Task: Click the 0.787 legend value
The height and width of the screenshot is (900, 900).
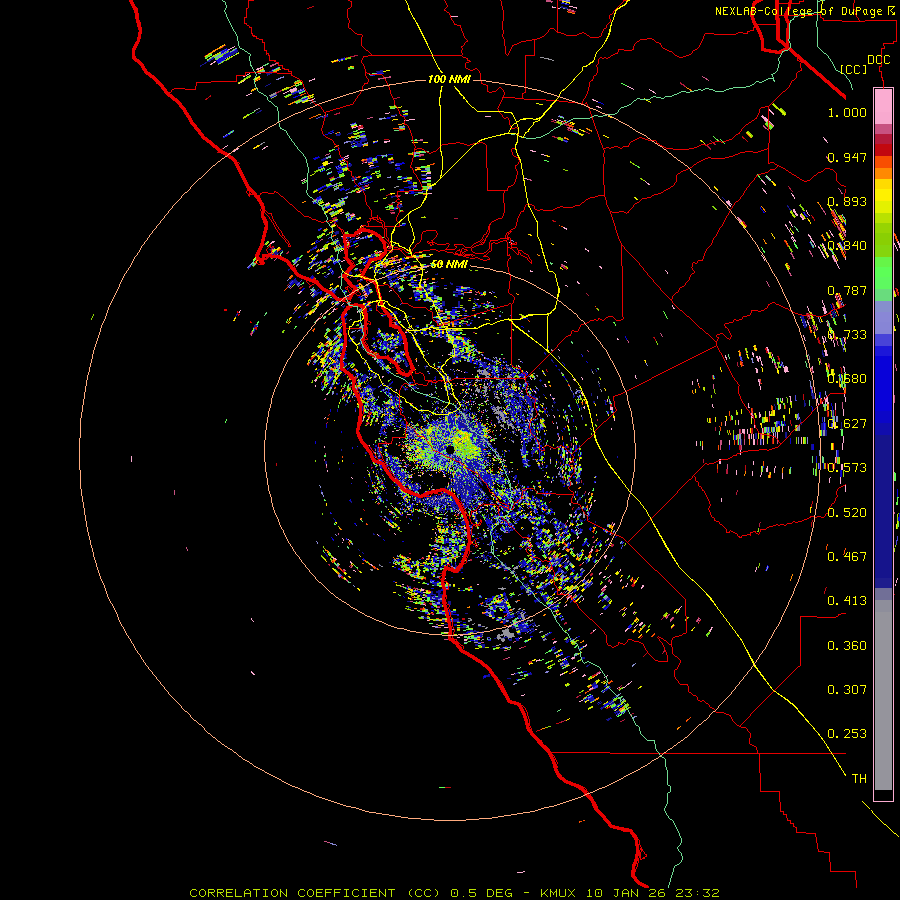Action: (x=847, y=290)
